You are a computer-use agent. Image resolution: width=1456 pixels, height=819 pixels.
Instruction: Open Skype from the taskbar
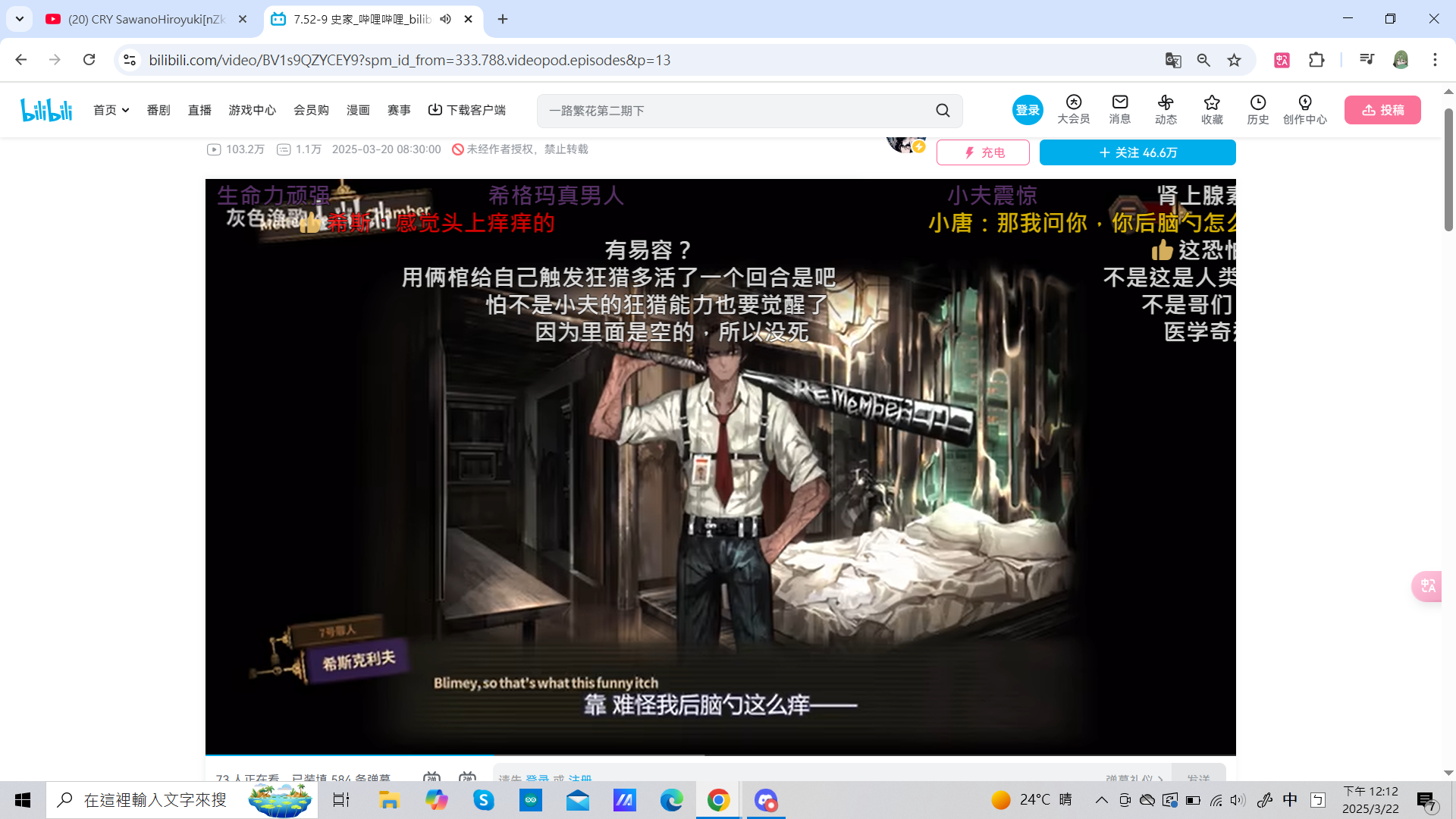483,800
